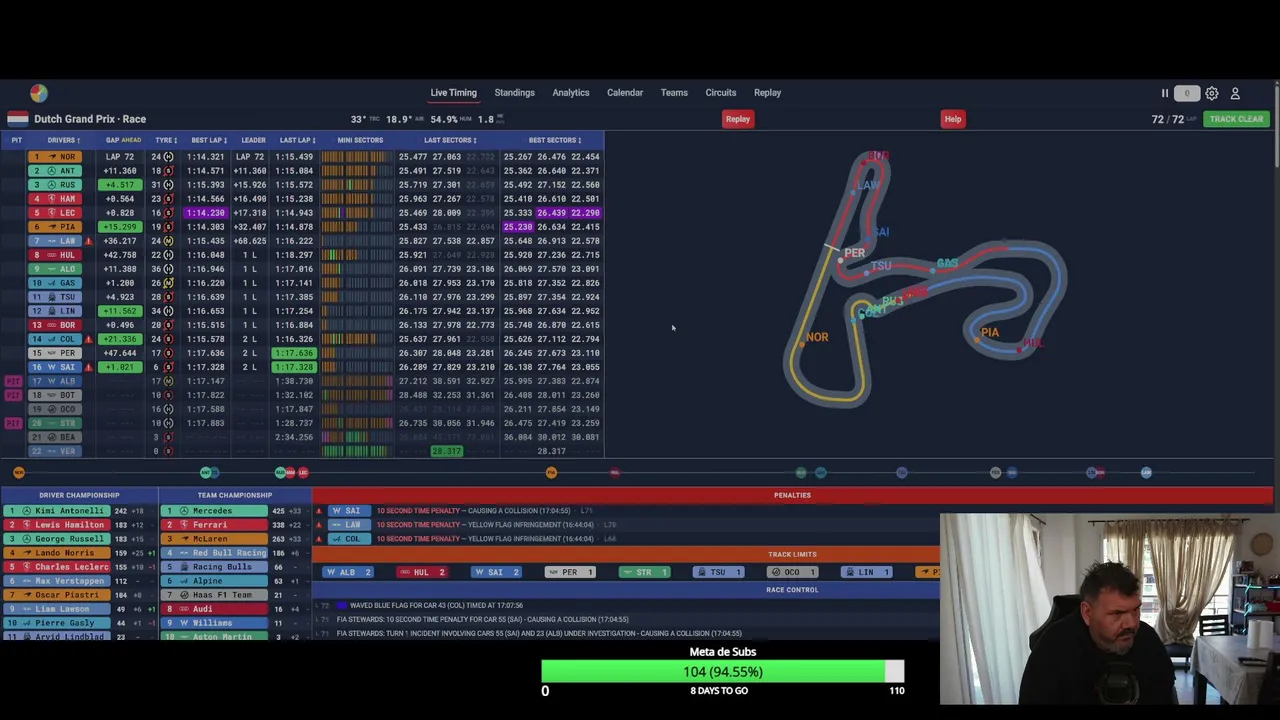
Task: Click the penalty warning icon on COL row
Action: tap(319, 539)
